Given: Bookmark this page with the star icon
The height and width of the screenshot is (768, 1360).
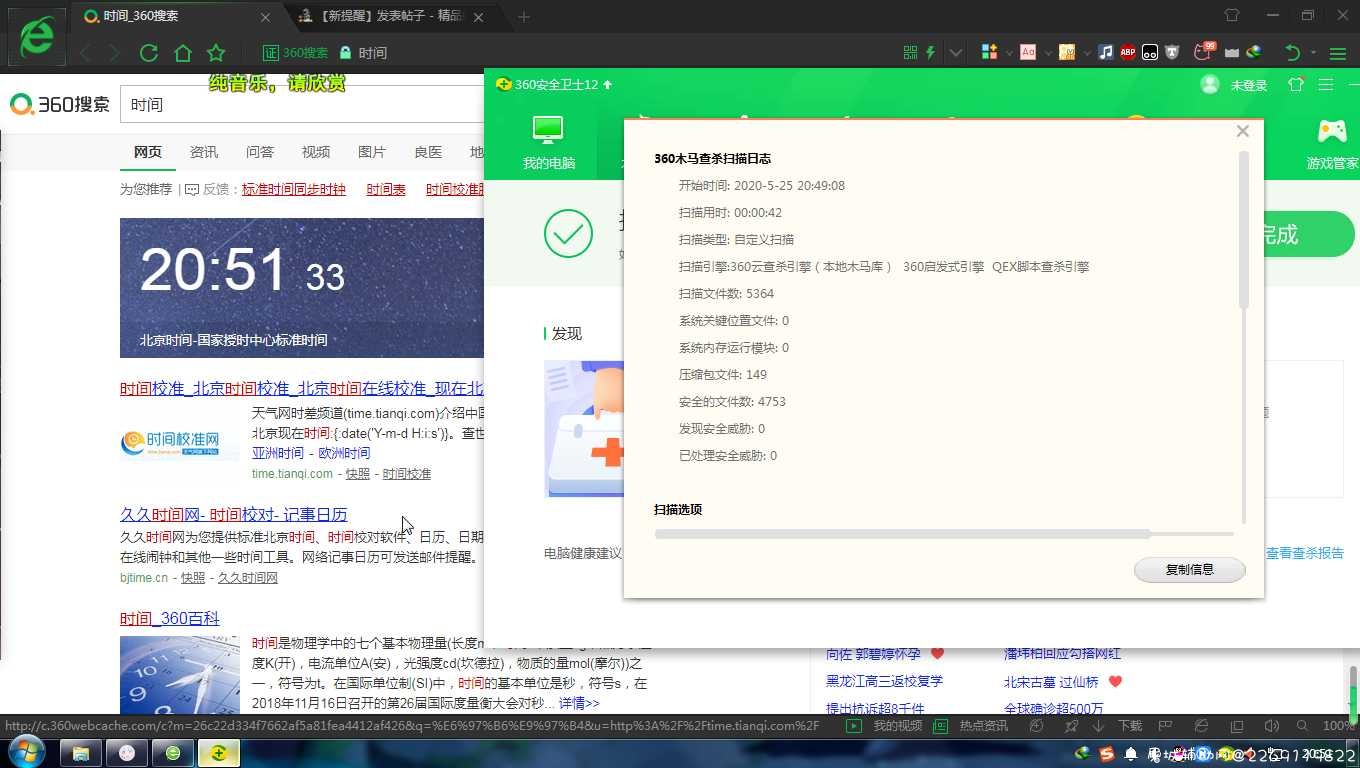Looking at the screenshot, I should click(x=216, y=53).
